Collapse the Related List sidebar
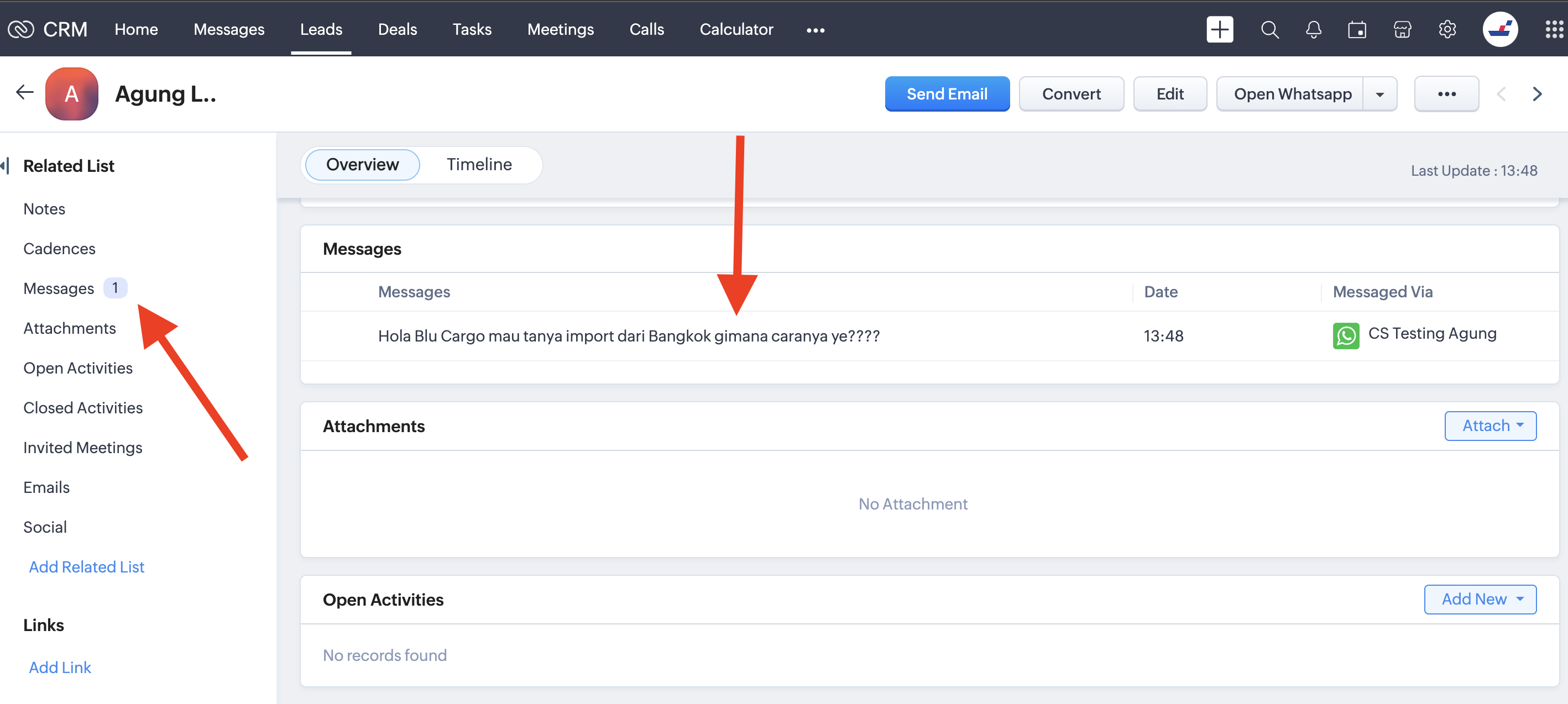 pyautogui.click(x=6, y=166)
